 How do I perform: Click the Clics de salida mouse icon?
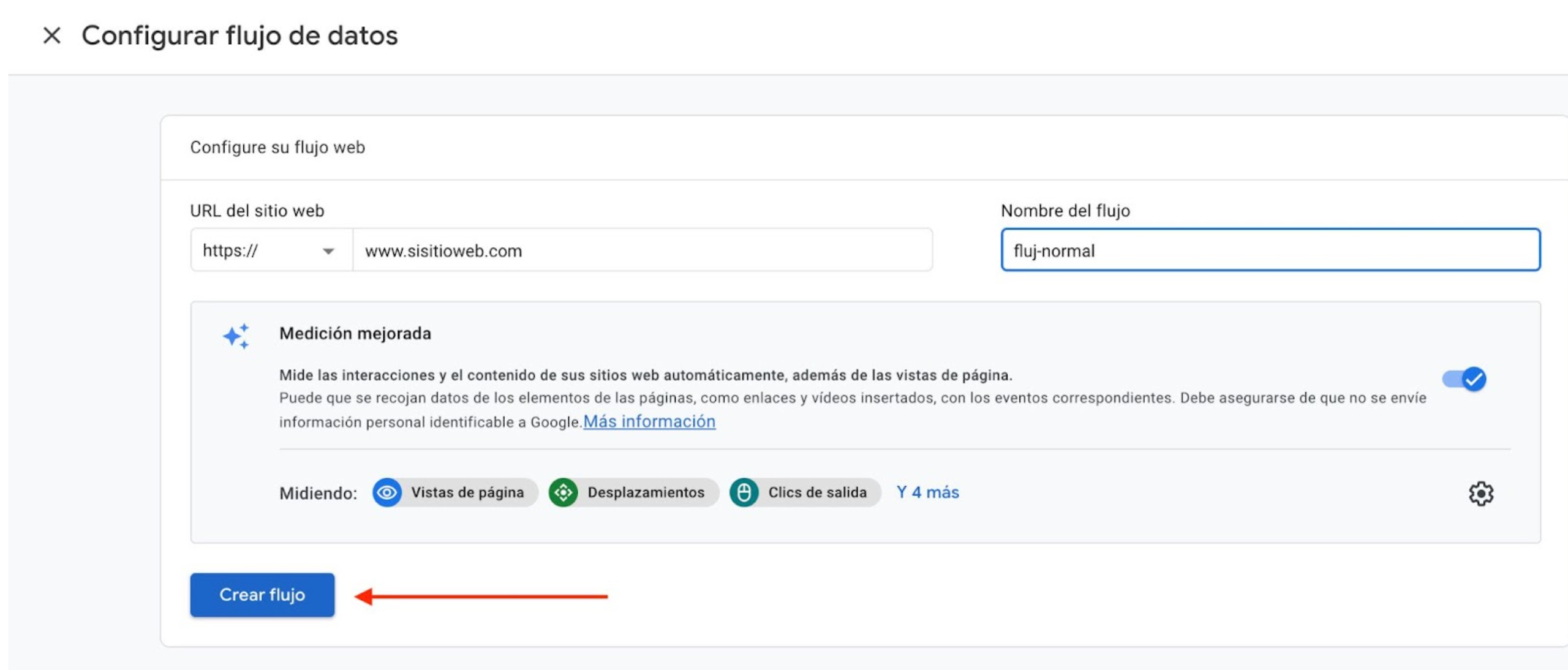coord(744,492)
